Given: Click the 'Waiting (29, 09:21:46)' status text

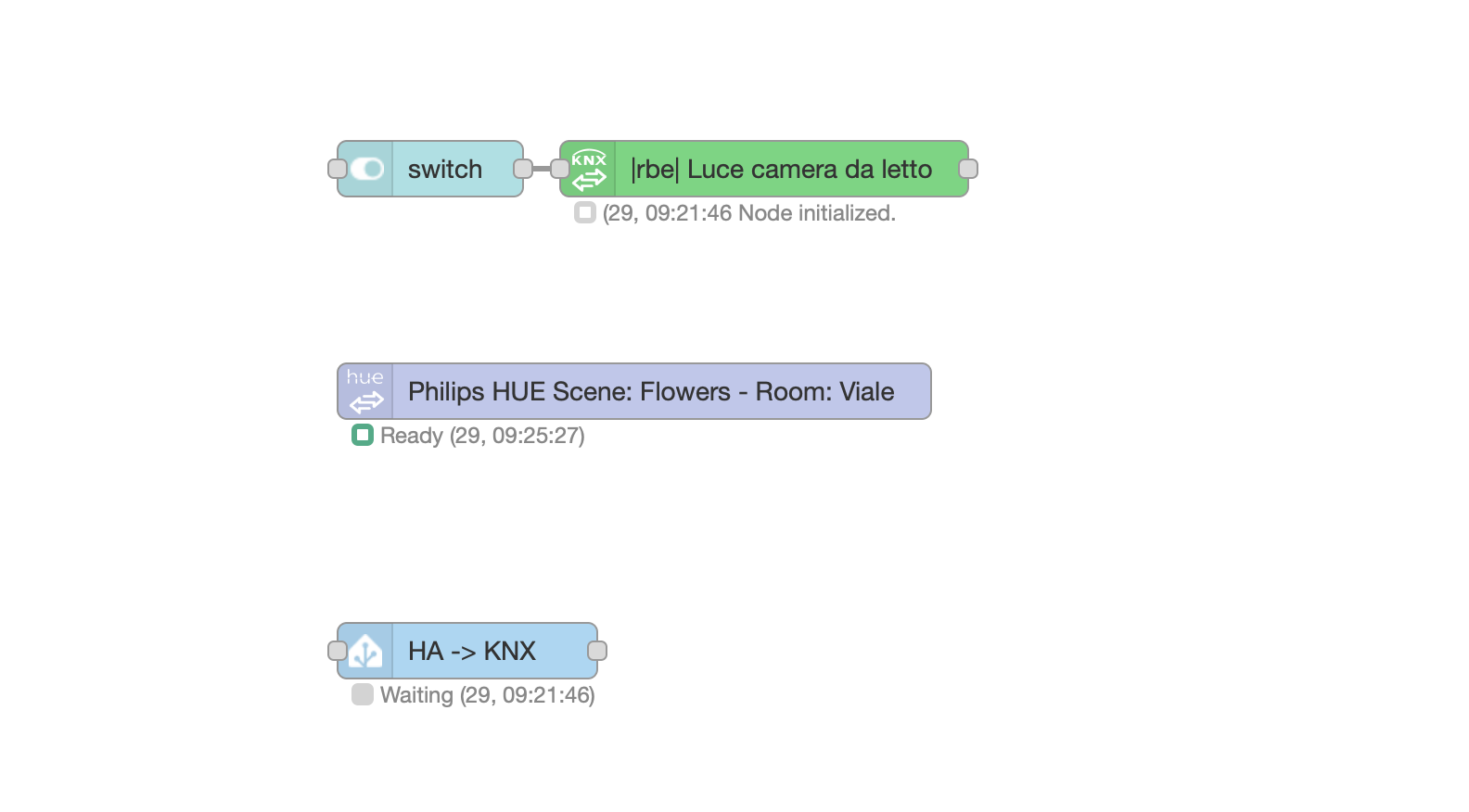Looking at the screenshot, I should pos(488,695).
